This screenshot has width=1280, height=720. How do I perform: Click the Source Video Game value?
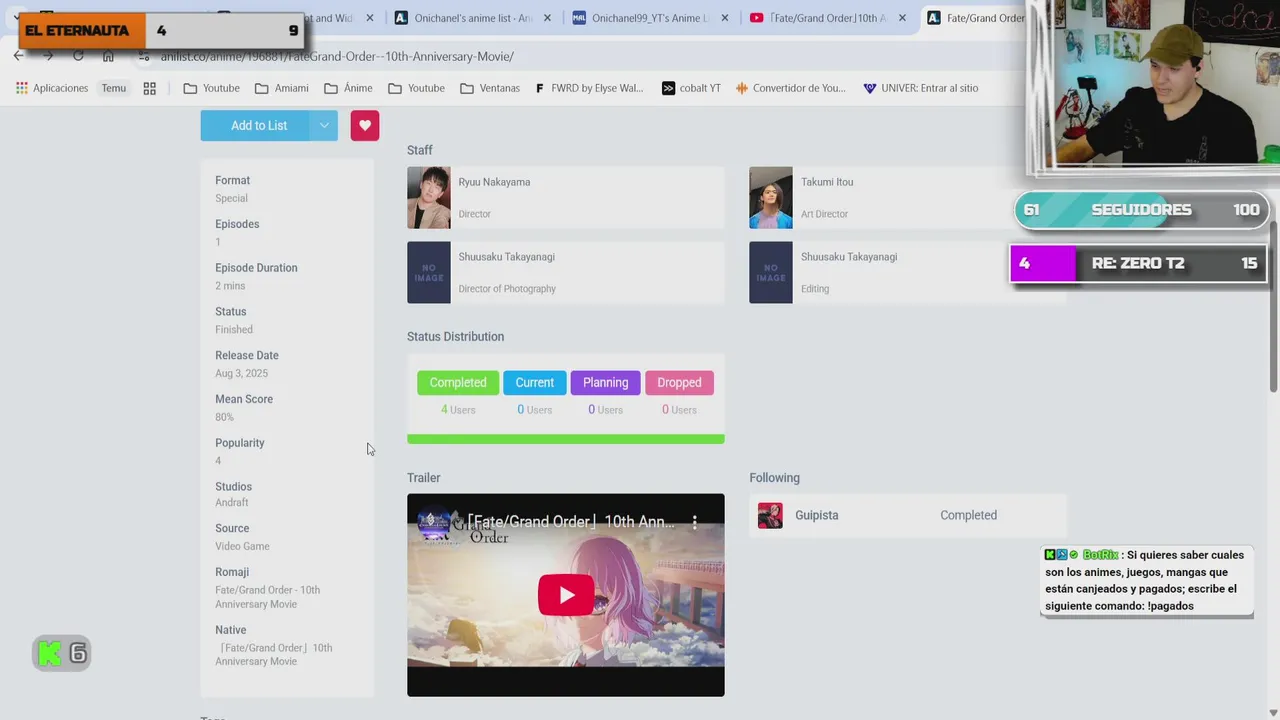[242, 546]
